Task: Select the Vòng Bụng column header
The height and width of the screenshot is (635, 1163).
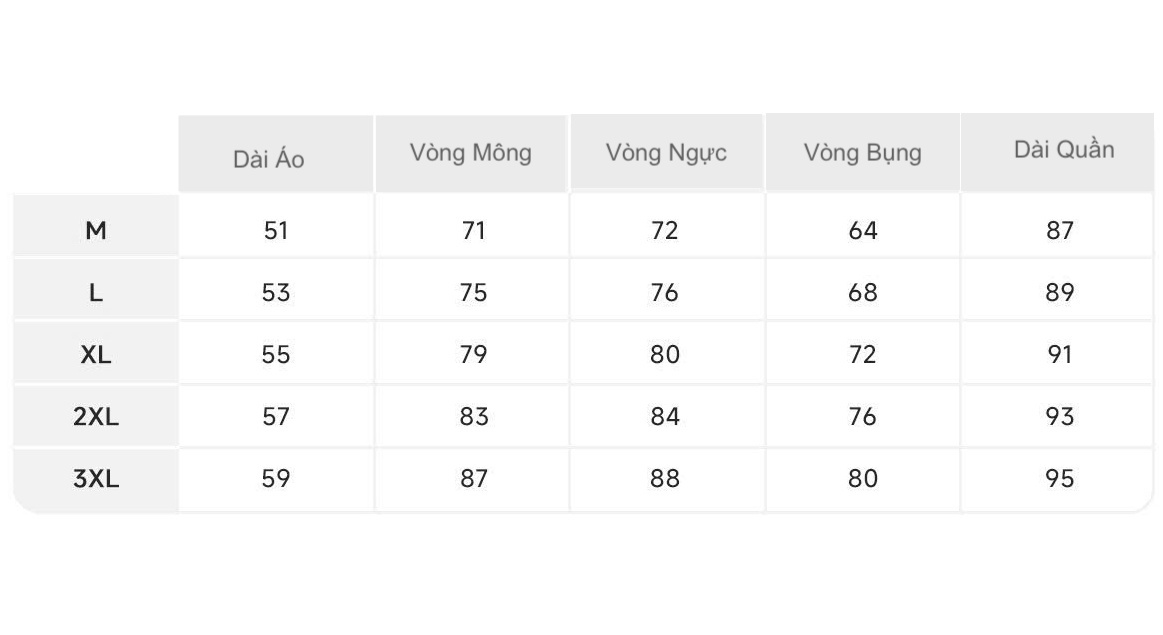Action: (862, 153)
